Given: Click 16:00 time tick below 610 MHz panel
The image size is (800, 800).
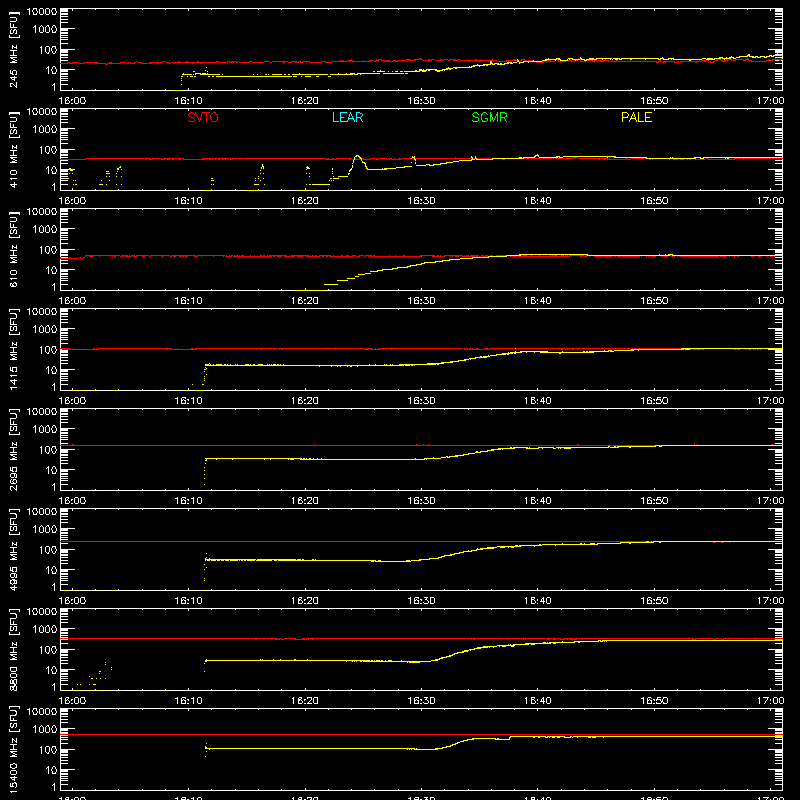Looking at the screenshot, I should (x=72, y=301).
